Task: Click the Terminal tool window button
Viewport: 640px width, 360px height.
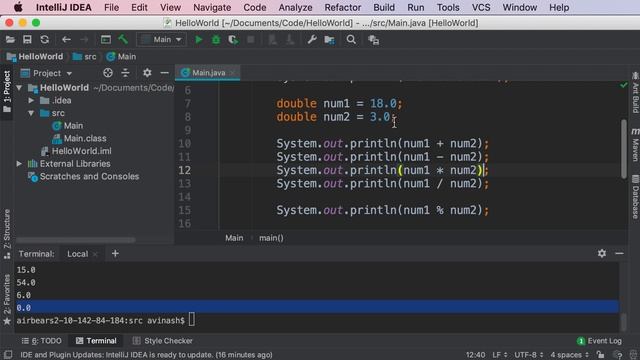Action: click(96, 341)
